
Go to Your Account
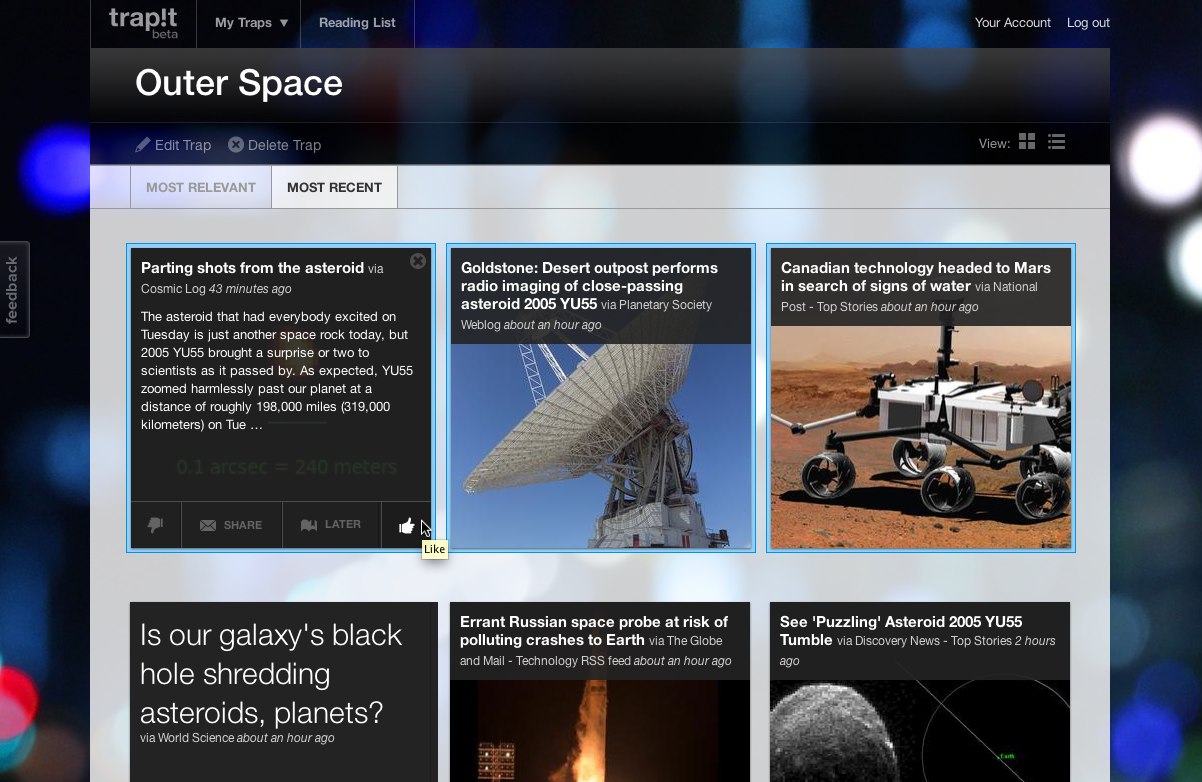1013,23
